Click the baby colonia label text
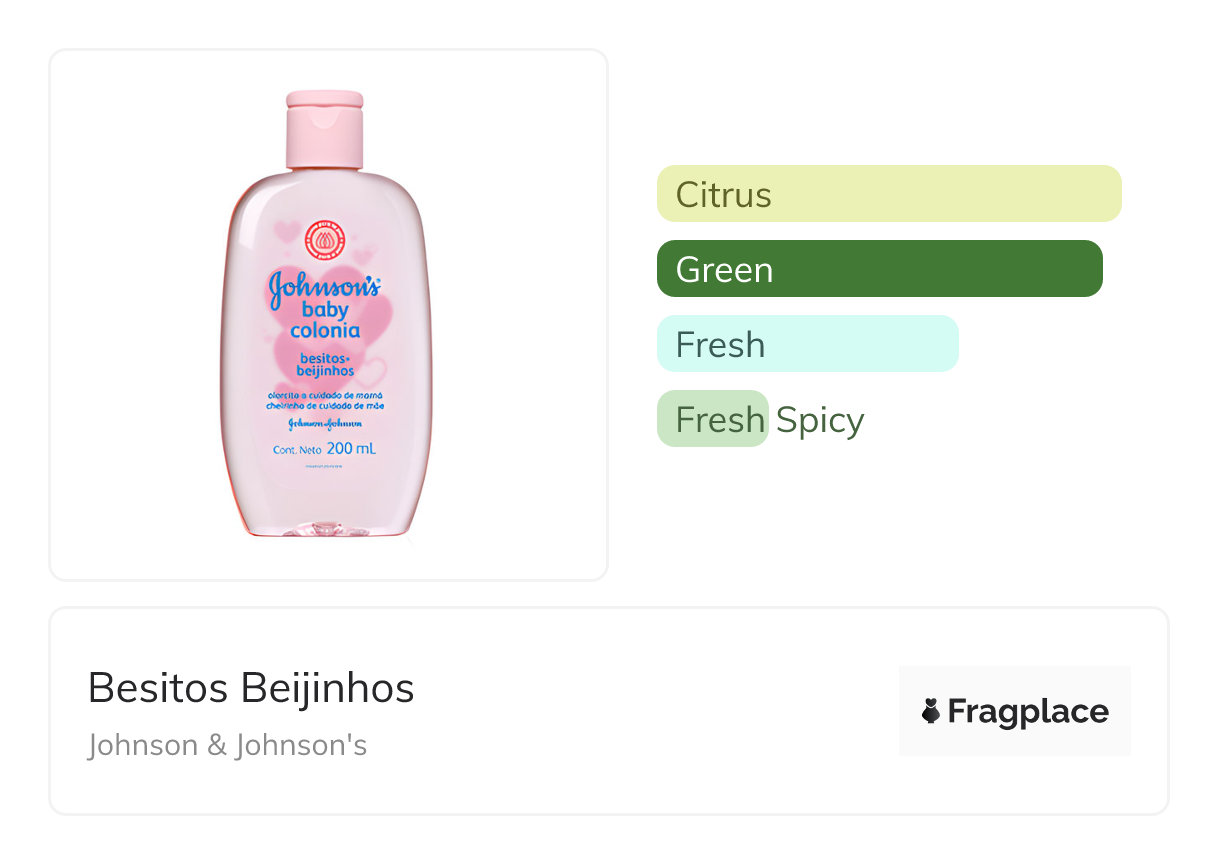 324,320
